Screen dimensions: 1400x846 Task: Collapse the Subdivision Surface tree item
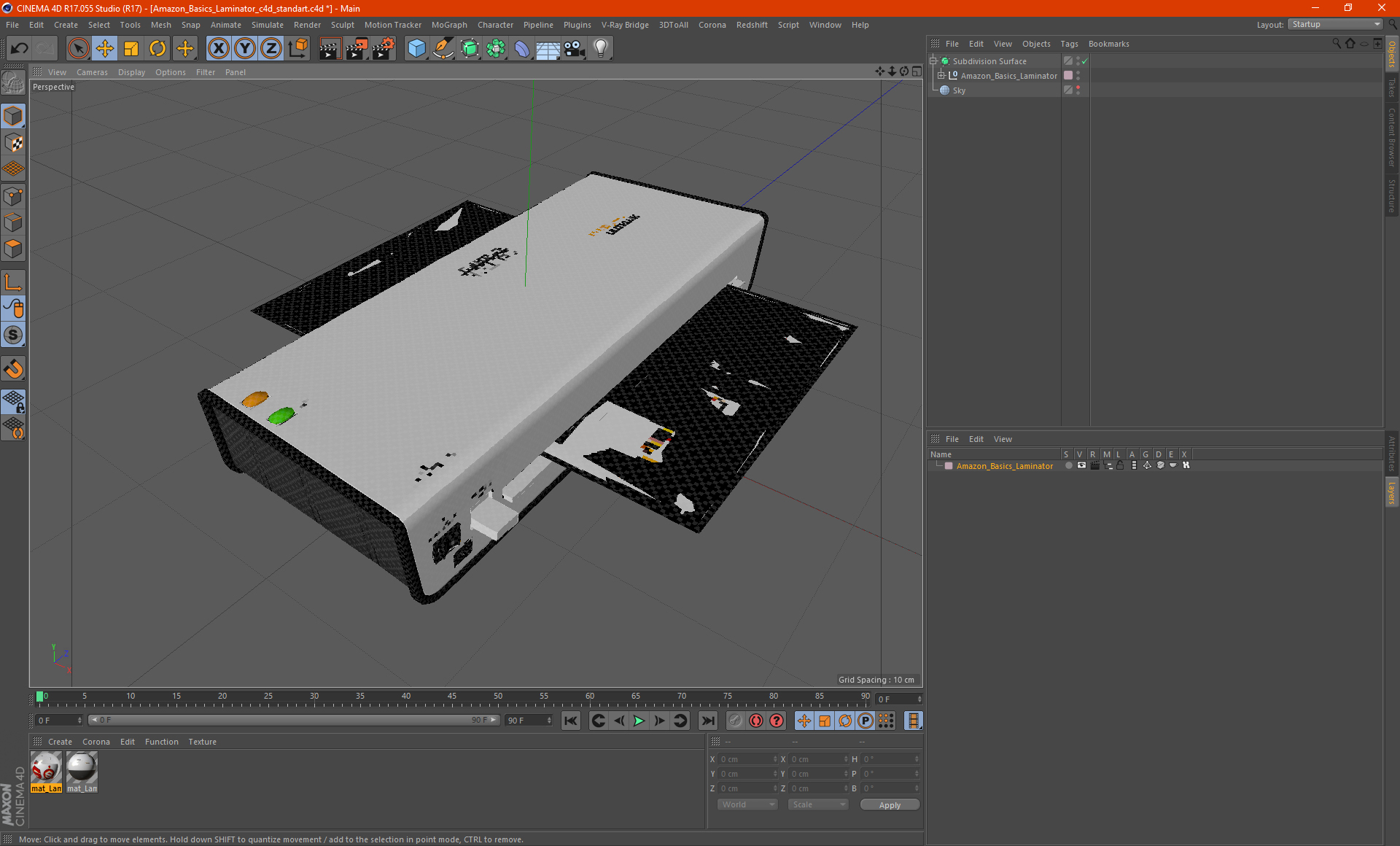[933, 61]
